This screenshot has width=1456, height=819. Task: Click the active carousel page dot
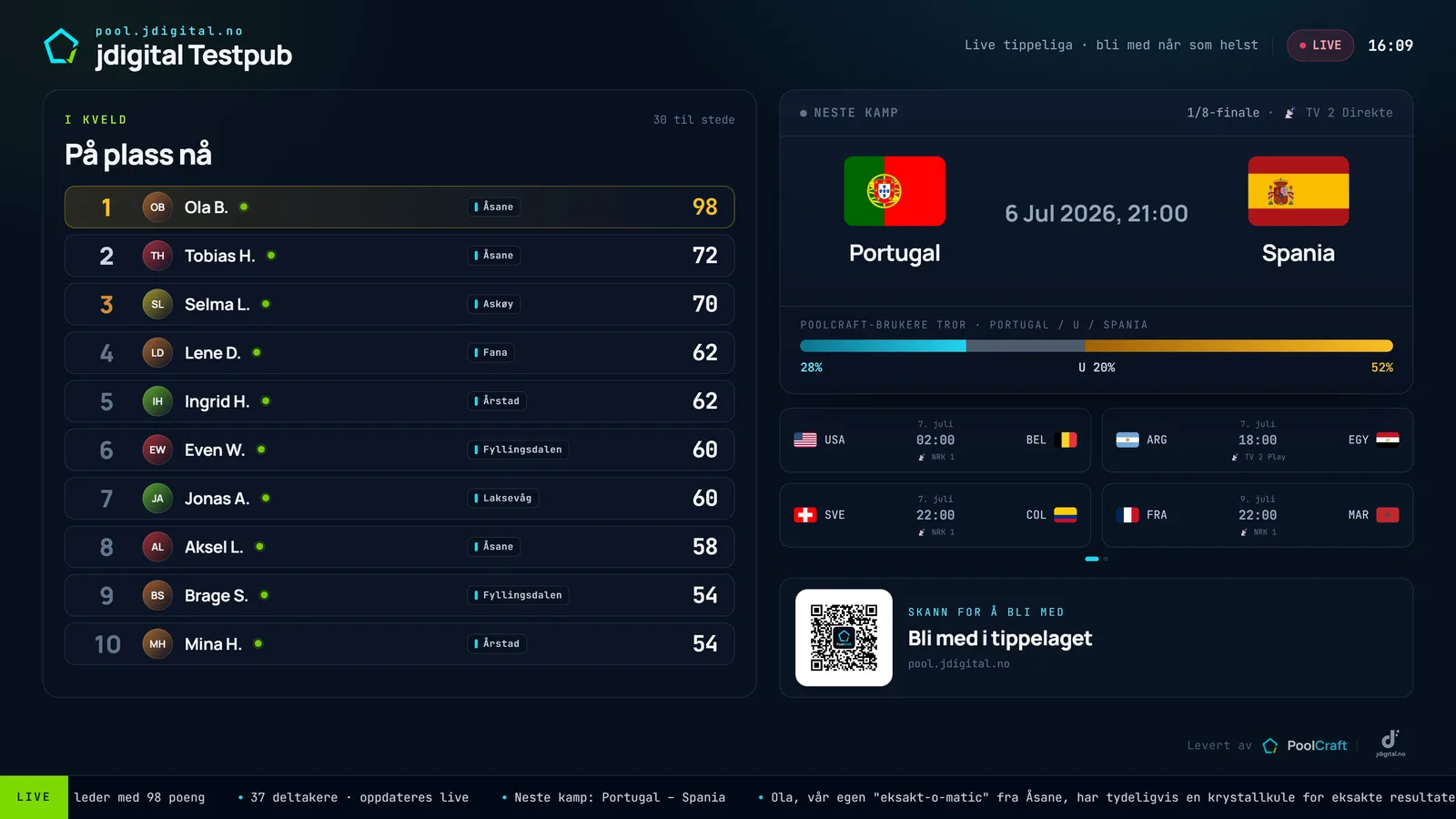pos(1092,559)
